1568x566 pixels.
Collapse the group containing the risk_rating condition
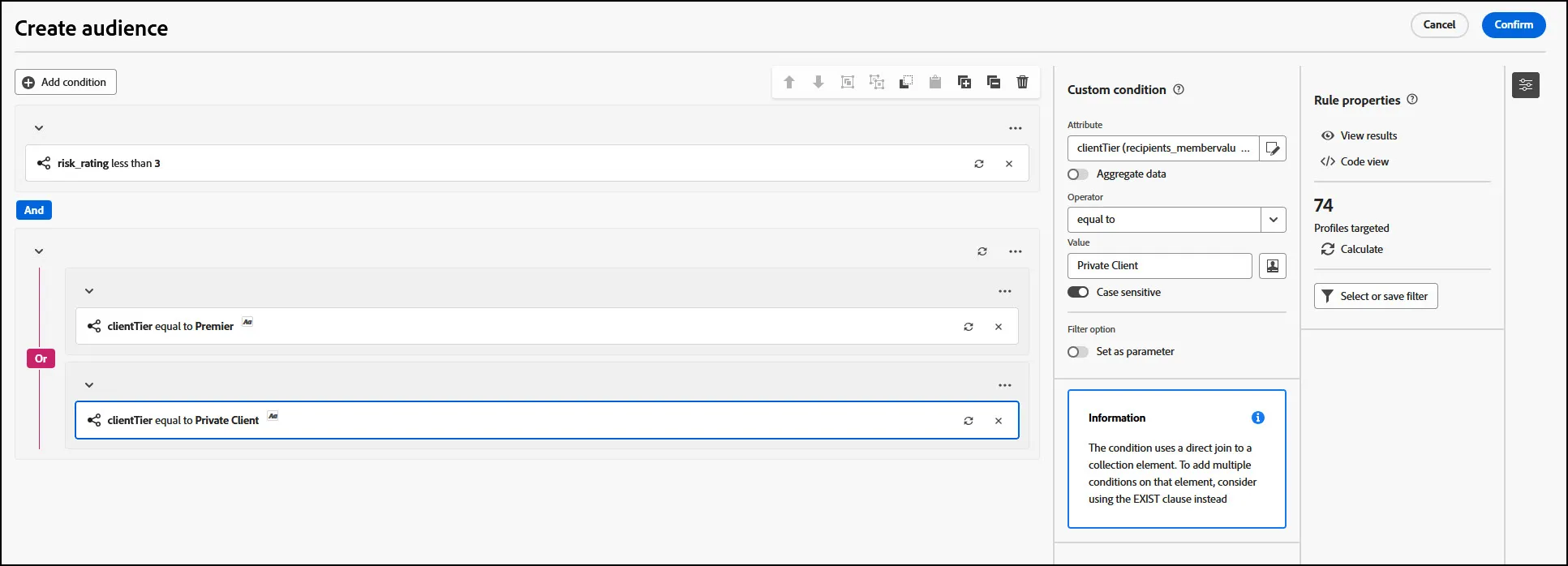[x=39, y=128]
